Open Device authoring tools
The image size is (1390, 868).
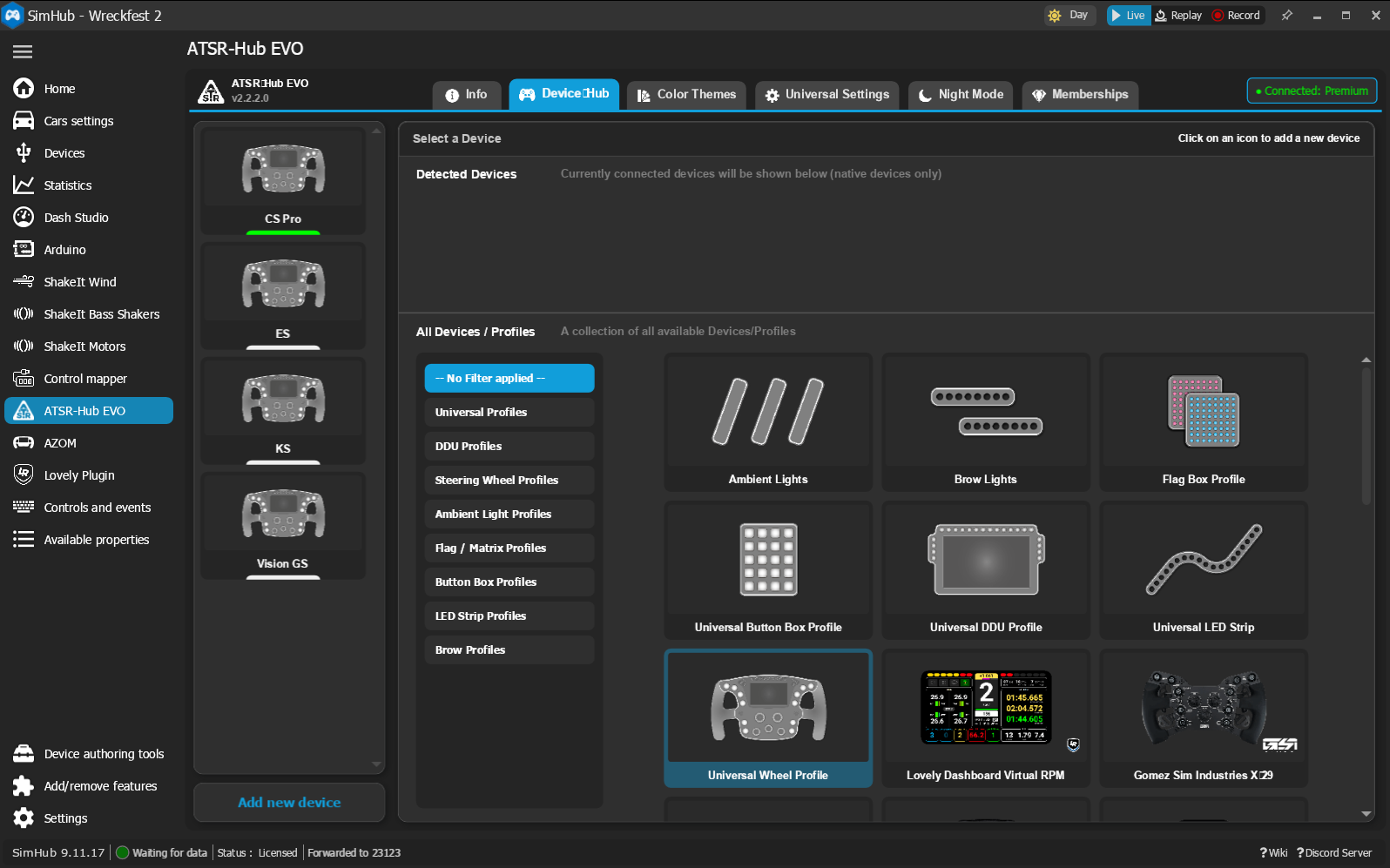[89, 754]
